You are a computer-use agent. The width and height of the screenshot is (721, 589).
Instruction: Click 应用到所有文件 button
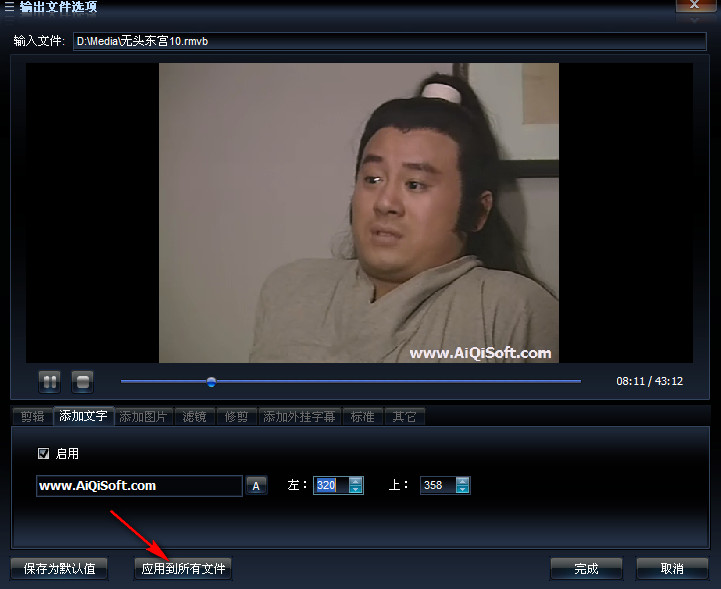[x=183, y=569]
